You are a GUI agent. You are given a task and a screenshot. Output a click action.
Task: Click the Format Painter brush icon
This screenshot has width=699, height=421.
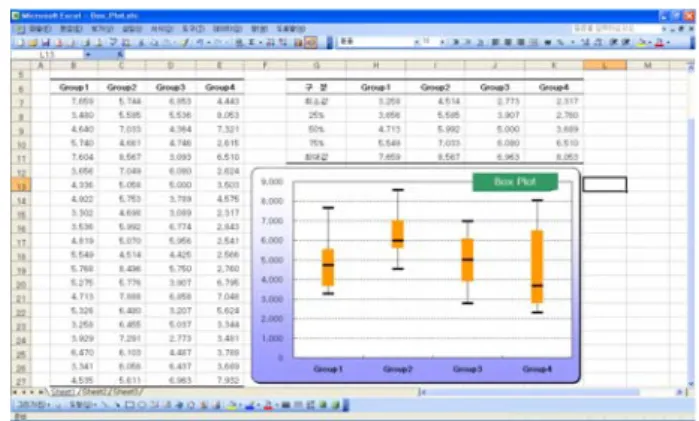point(185,42)
